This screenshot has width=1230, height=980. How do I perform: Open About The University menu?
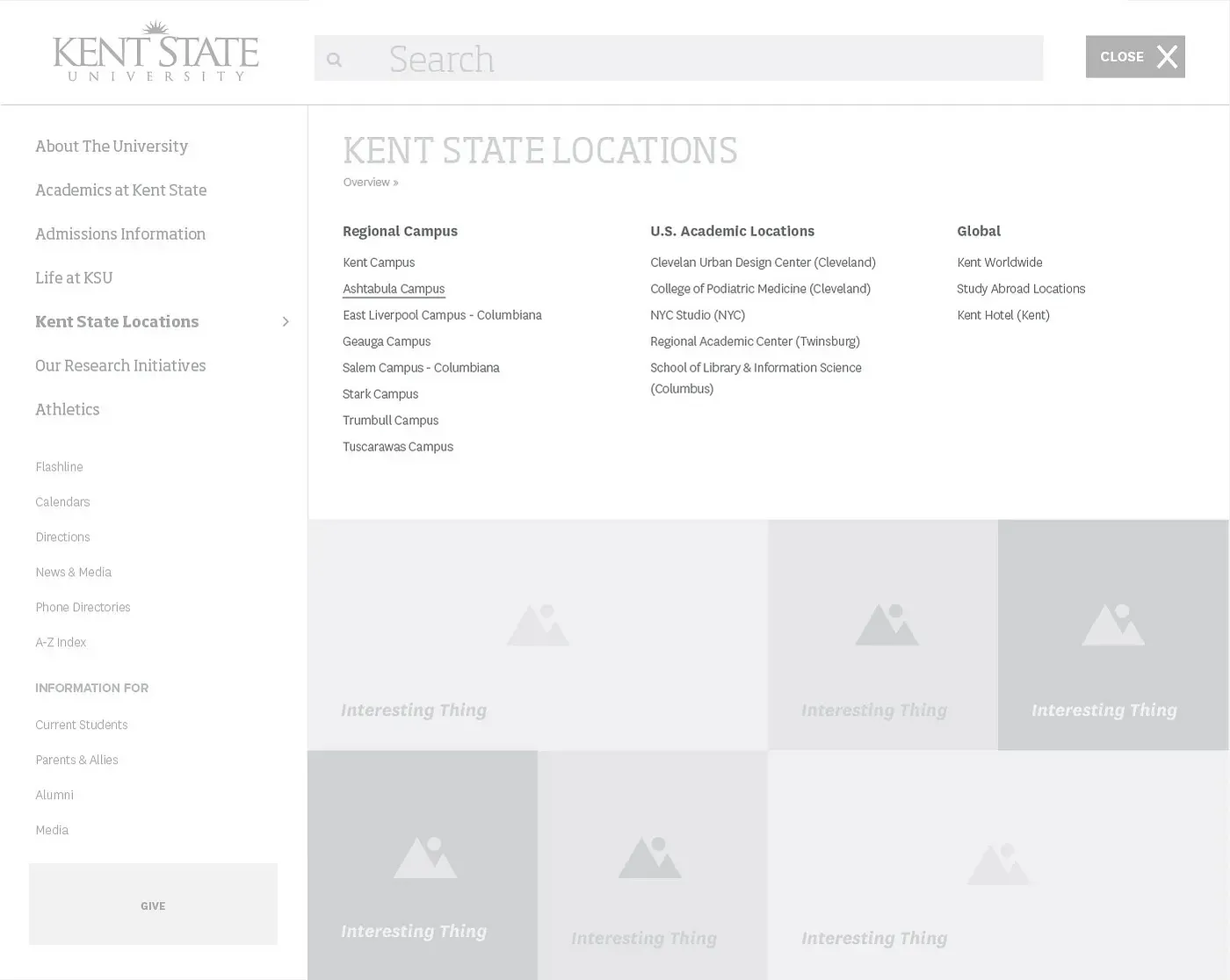[112, 146]
